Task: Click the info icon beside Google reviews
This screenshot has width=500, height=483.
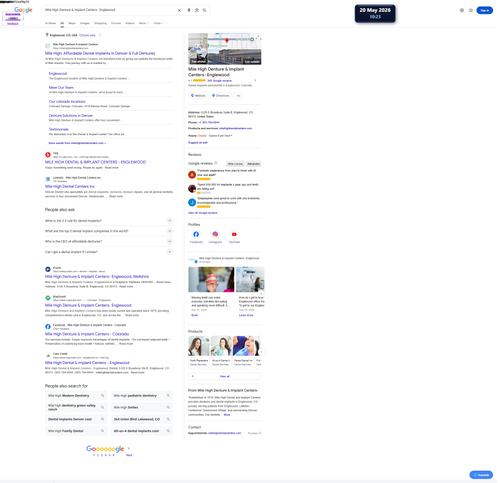Action: tap(216, 163)
